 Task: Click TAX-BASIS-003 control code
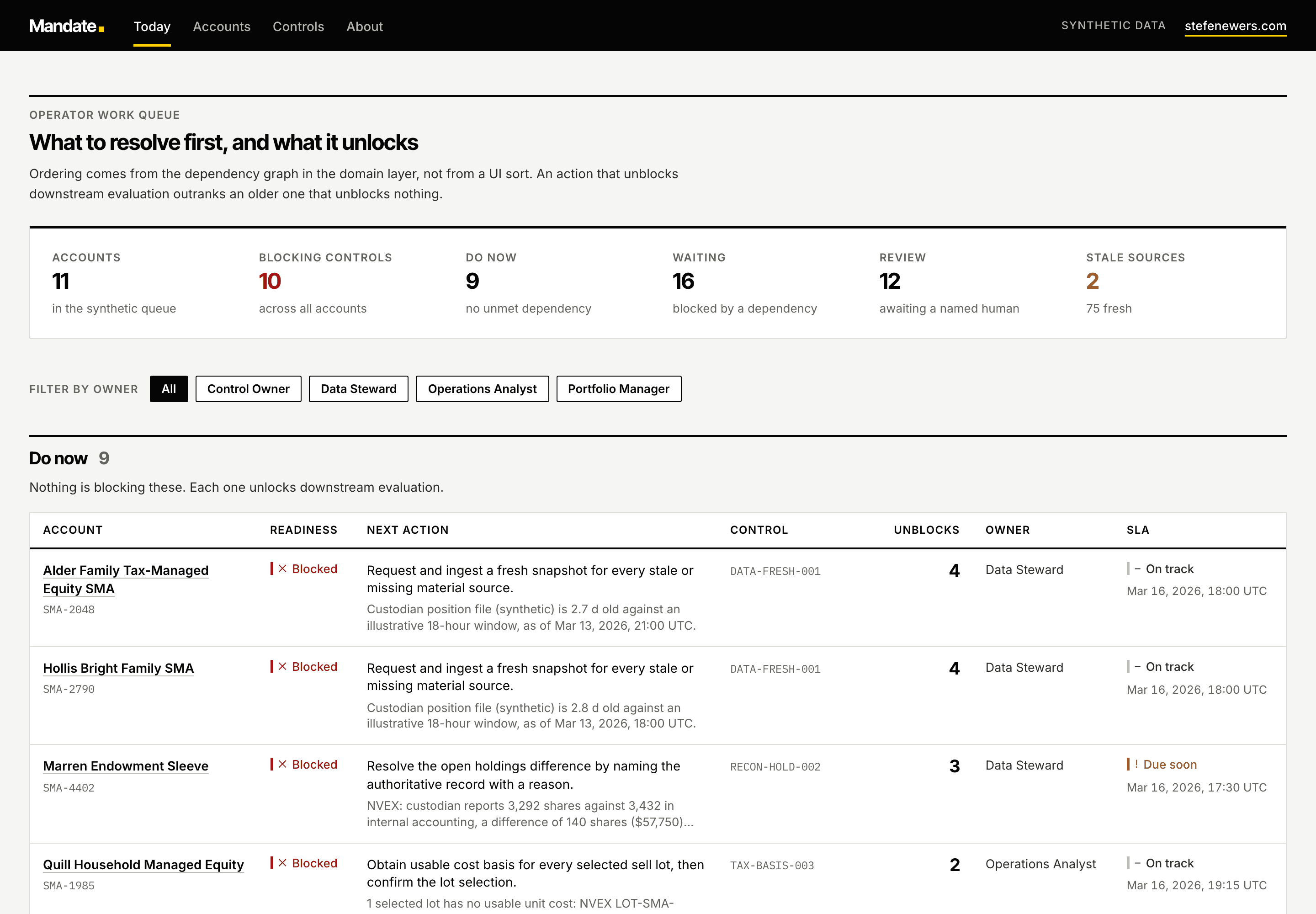coord(772,865)
